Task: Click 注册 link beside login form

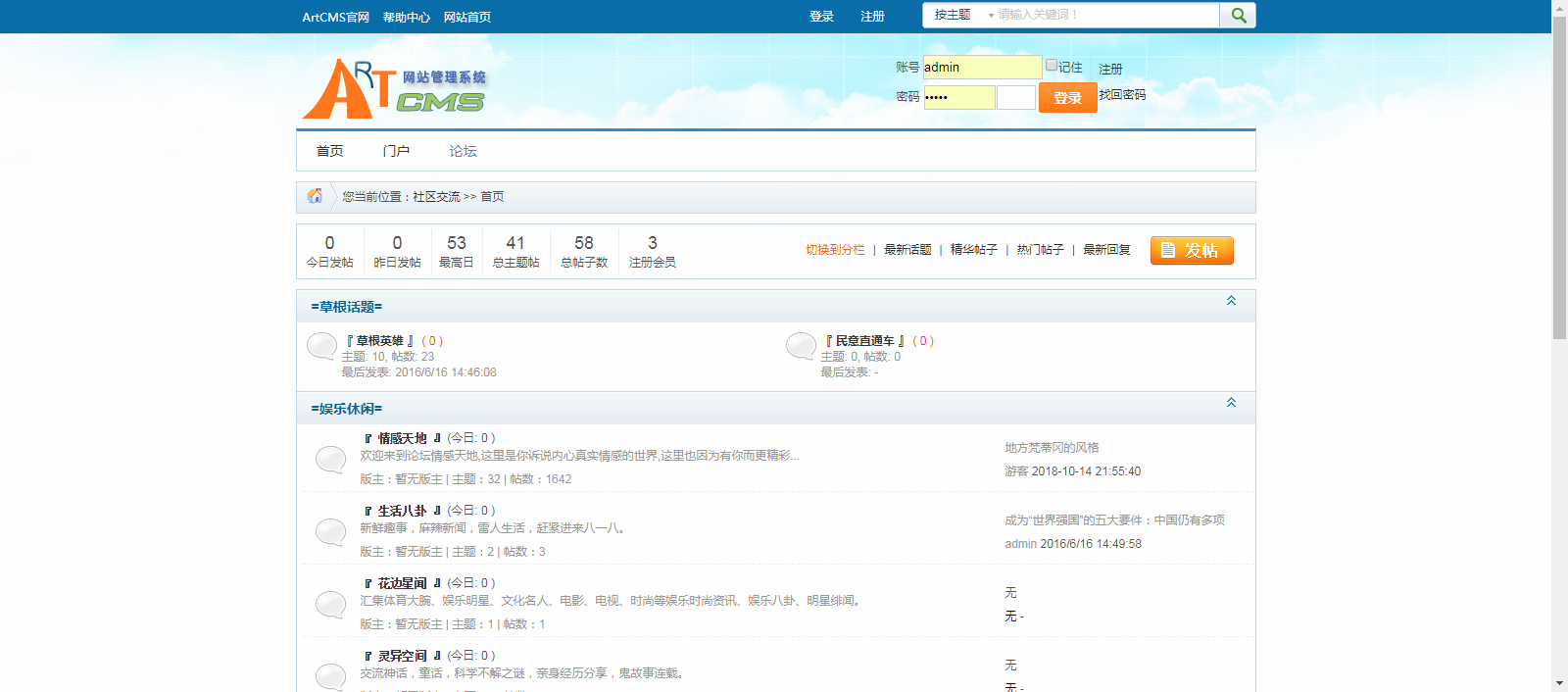Action: point(1110,69)
